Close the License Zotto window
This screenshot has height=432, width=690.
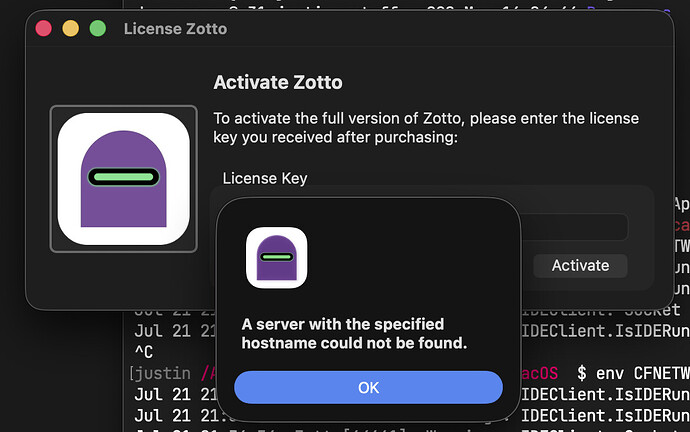click(44, 29)
